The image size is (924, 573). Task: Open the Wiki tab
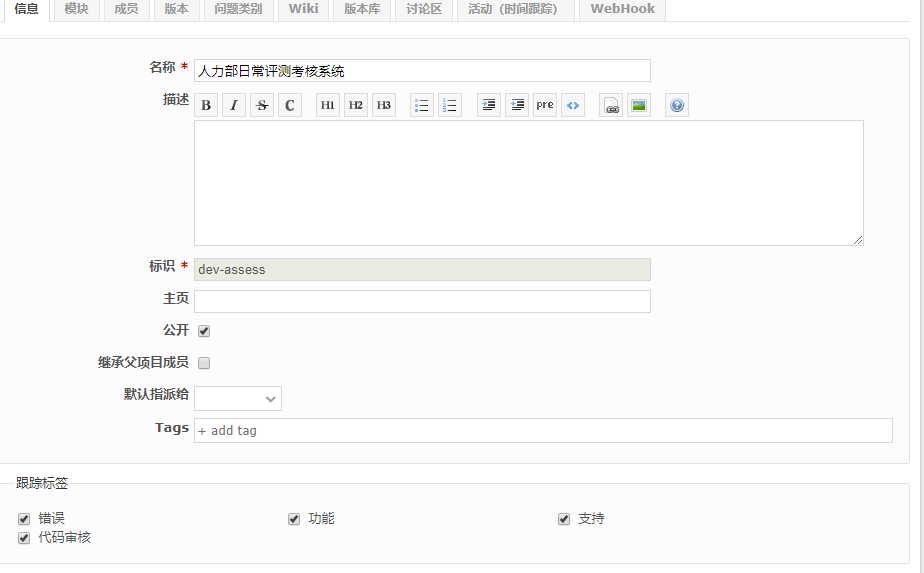[x=303, y=9]
